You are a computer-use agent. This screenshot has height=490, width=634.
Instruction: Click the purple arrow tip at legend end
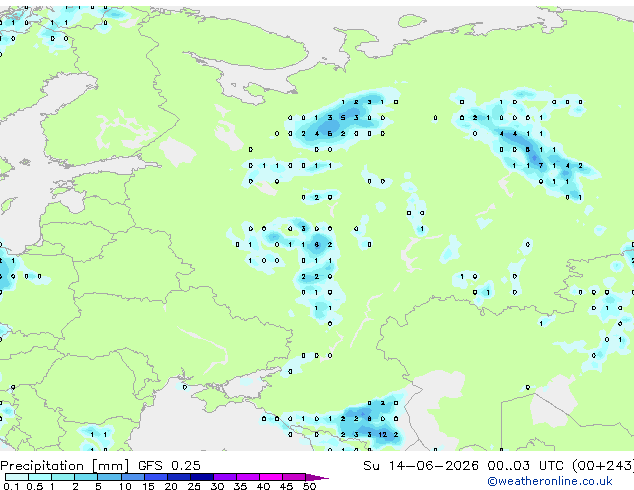318,477
